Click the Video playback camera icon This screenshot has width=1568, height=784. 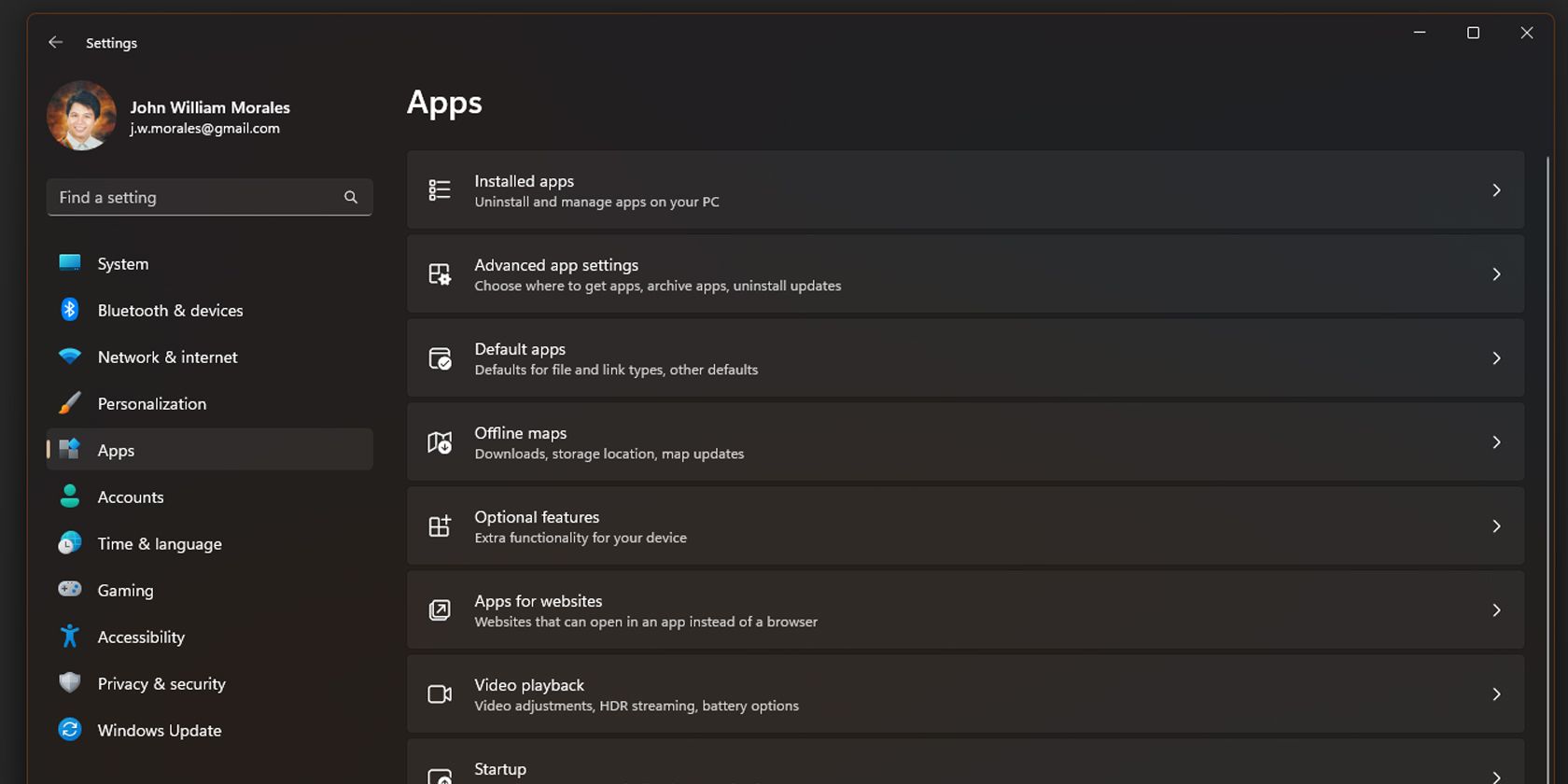point(439,693)
